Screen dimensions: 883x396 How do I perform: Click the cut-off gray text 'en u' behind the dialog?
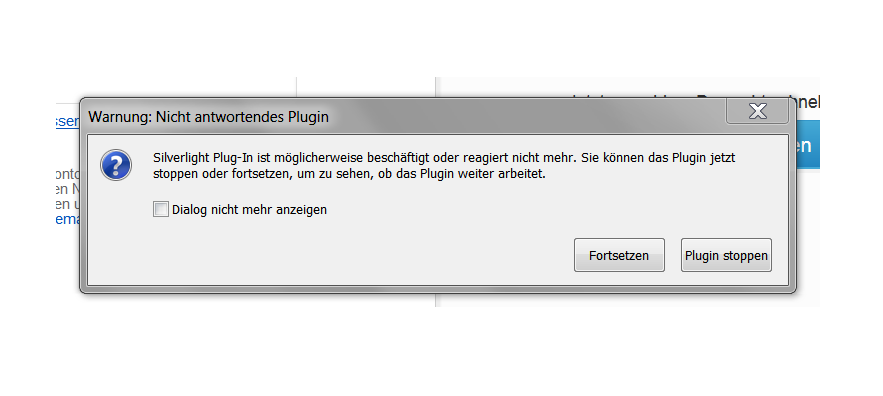68,203
